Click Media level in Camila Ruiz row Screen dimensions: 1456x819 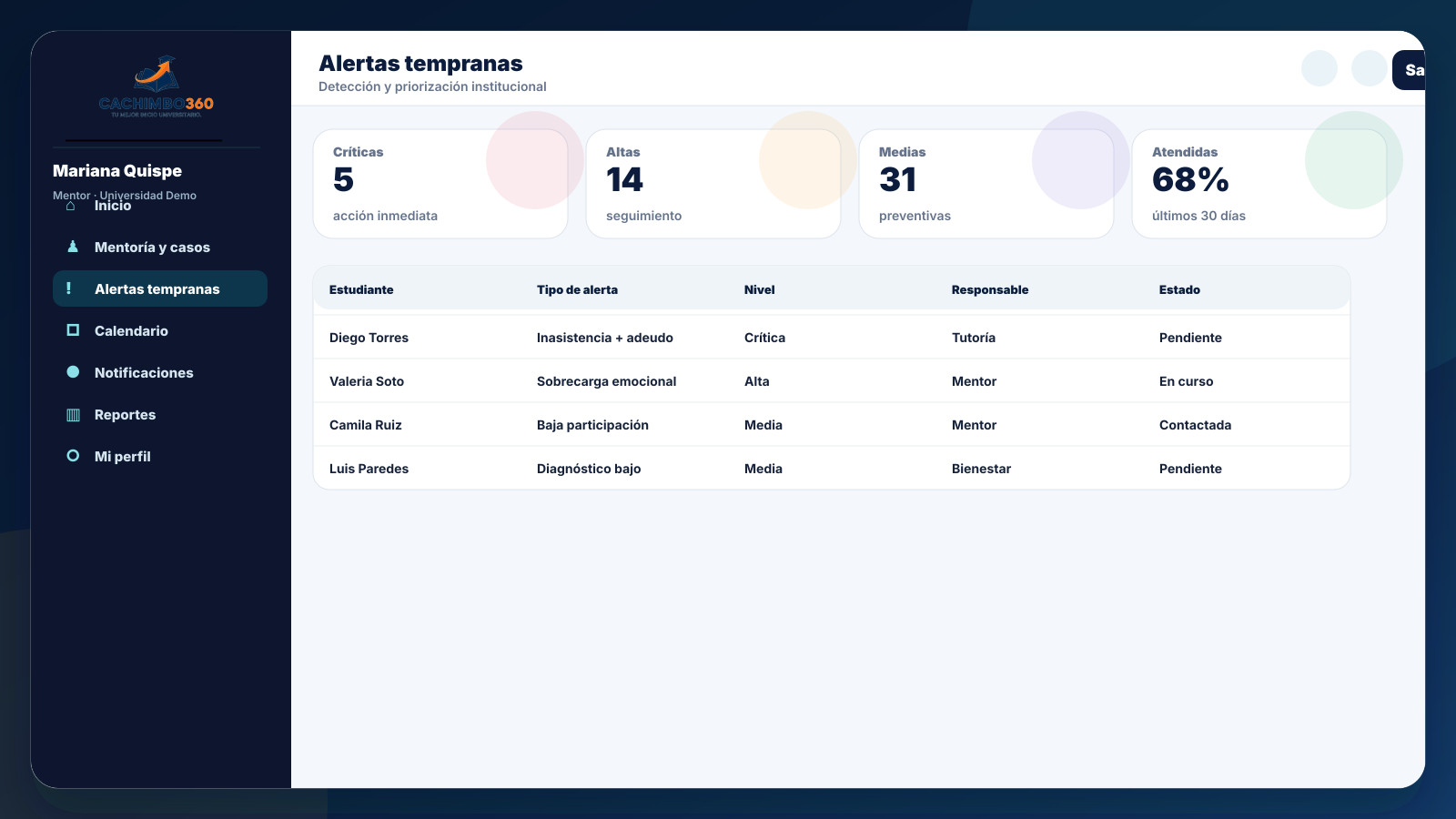point(763,425)
